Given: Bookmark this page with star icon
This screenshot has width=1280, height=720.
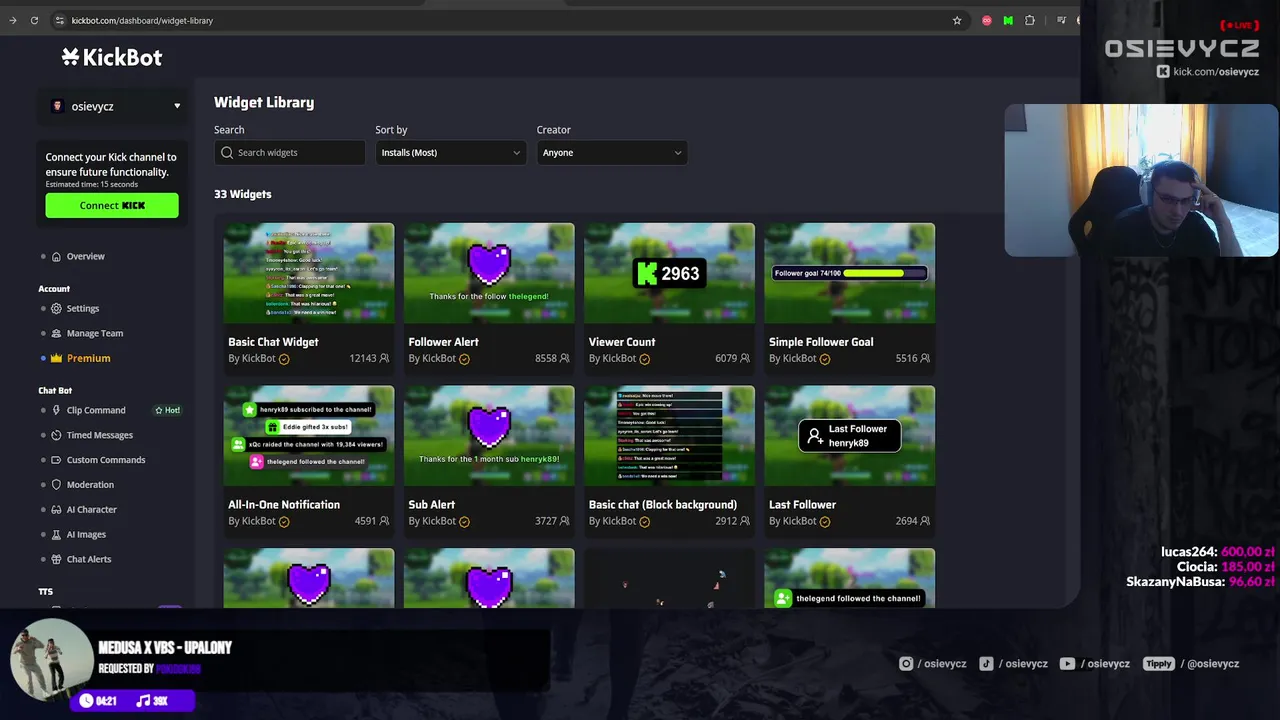Looking at the screenshot, I should pyautogui.click(x=957, y=20).
